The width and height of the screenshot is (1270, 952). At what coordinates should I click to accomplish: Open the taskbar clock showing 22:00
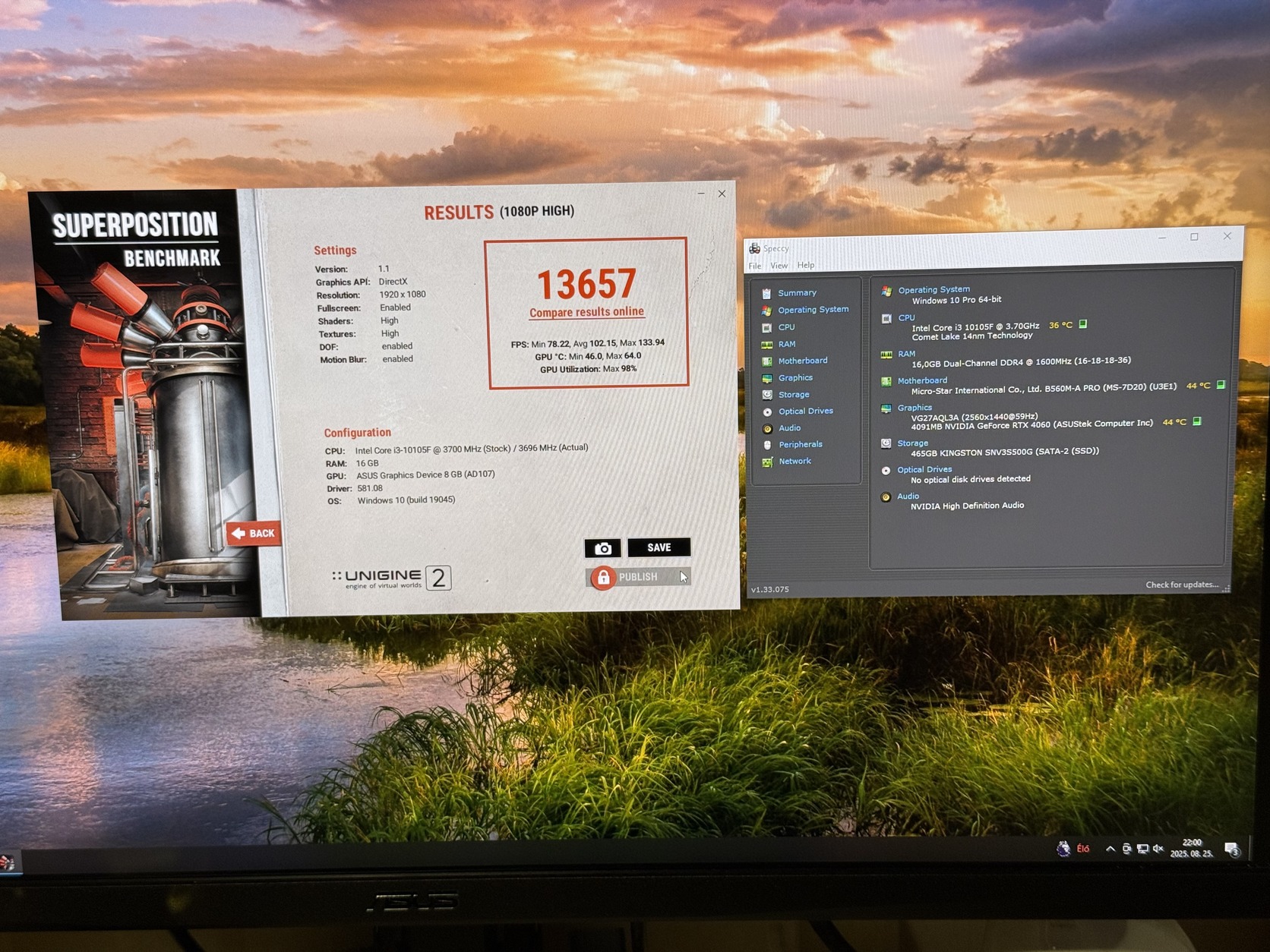coord(1191,848)
